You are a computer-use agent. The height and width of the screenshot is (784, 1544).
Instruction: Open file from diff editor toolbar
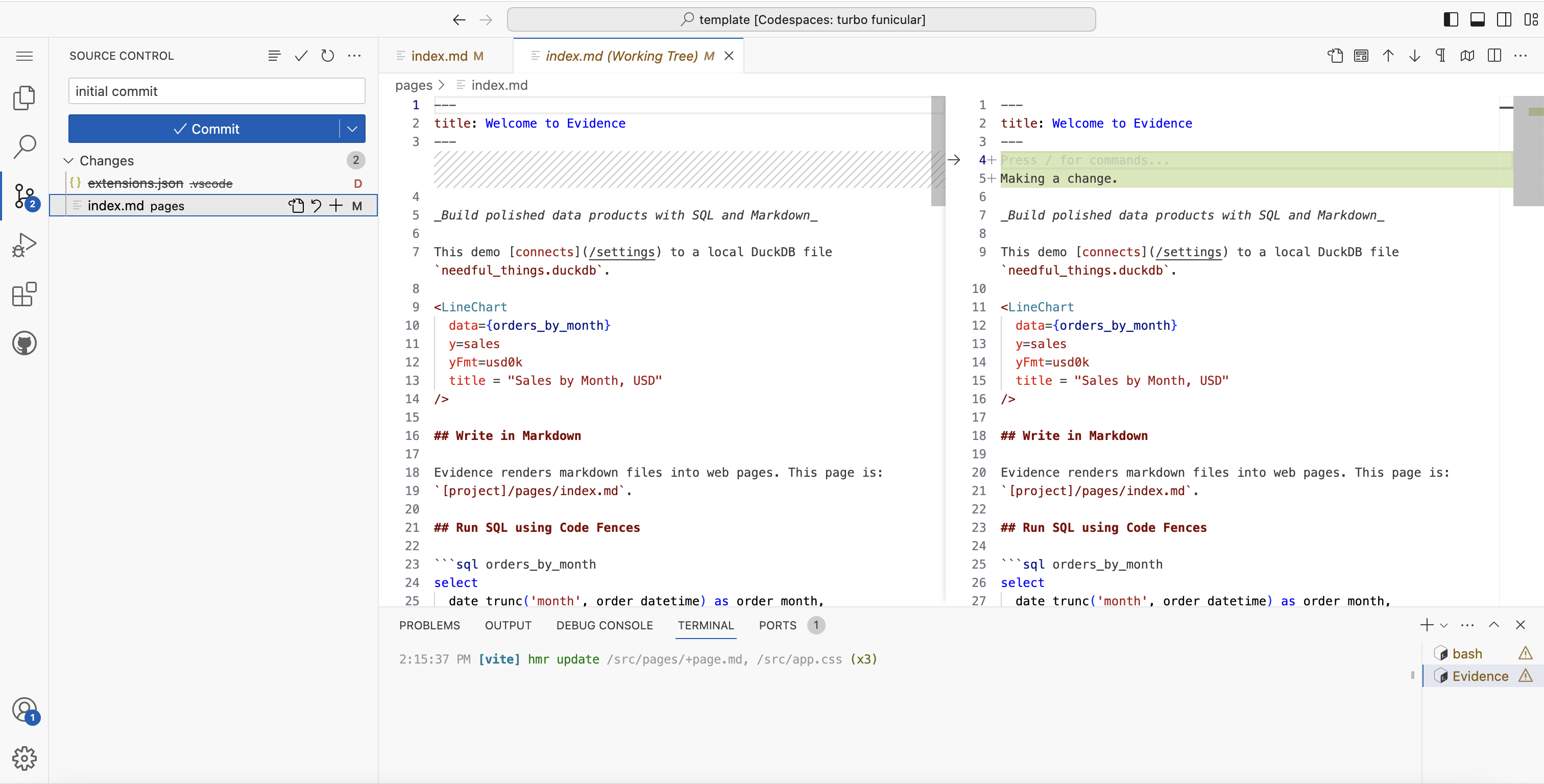(x=1335, y=56)
